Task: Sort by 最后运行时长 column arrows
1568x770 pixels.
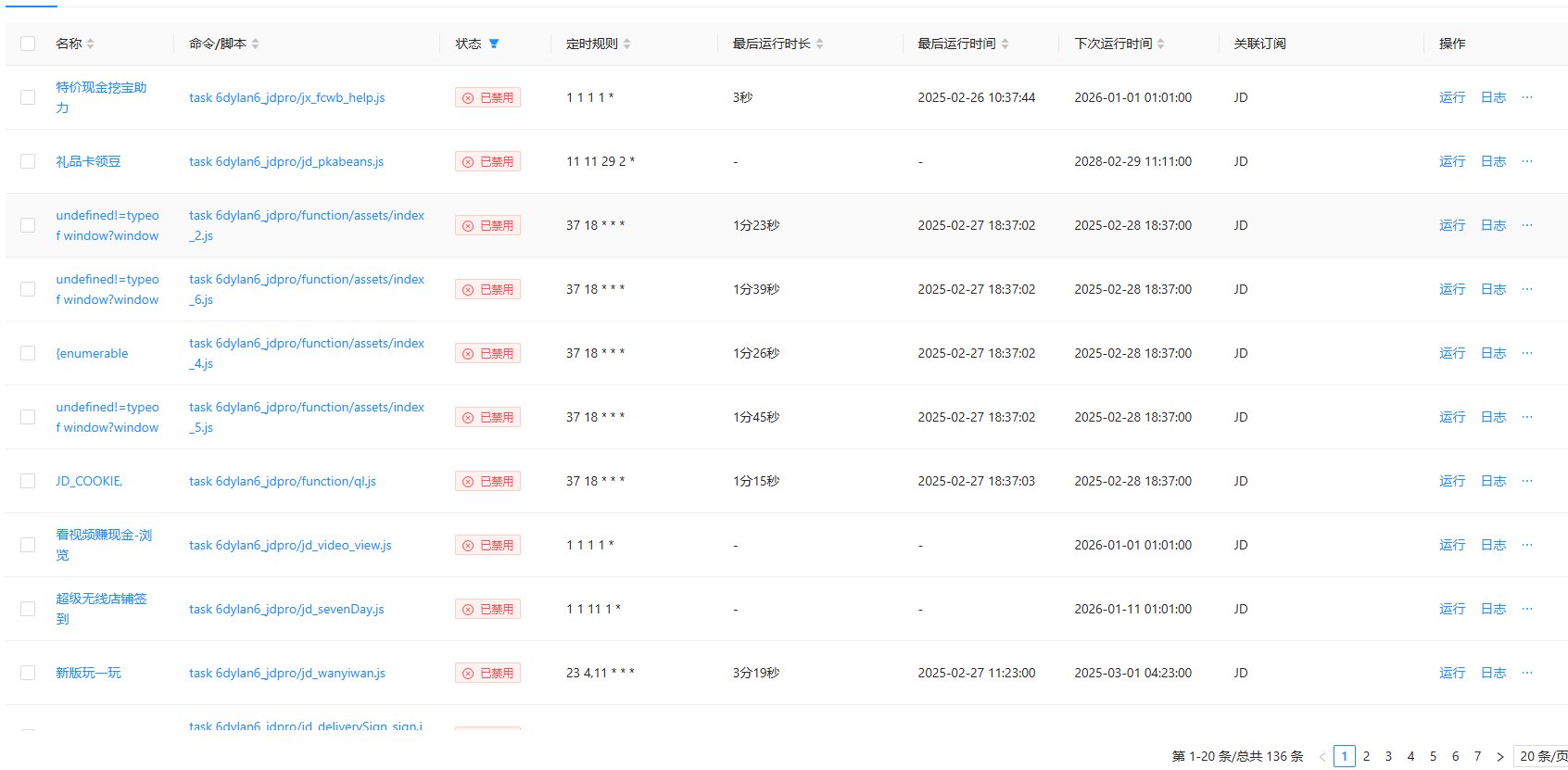Action: 820,44
